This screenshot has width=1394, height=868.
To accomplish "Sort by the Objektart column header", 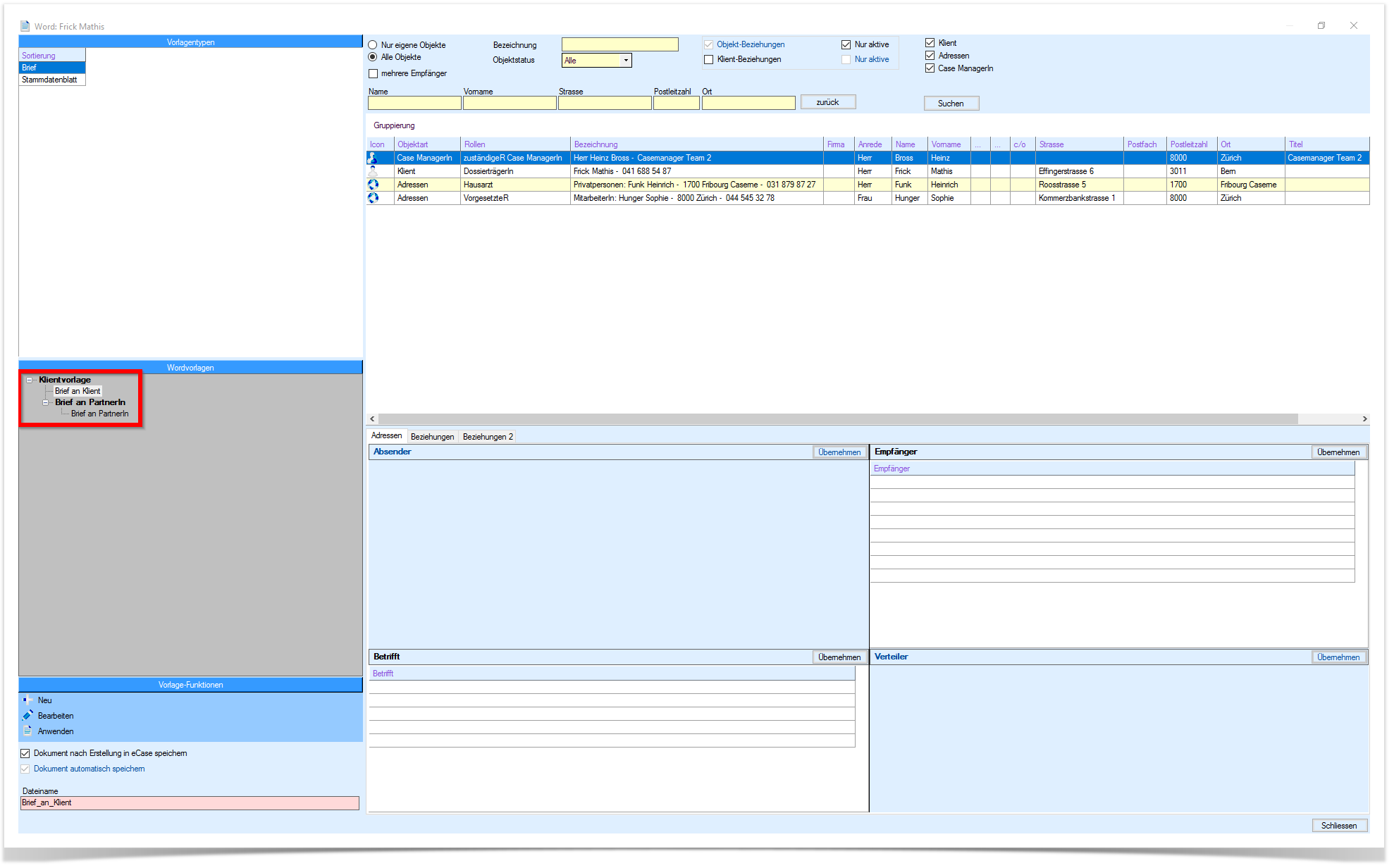I will (427, 144).
